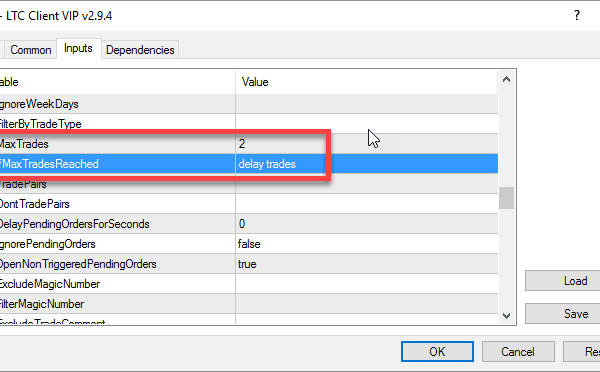This screenshot has height=372, width=600.
Task: Select the Inputs tab
Action: click(x=78, y=49)
